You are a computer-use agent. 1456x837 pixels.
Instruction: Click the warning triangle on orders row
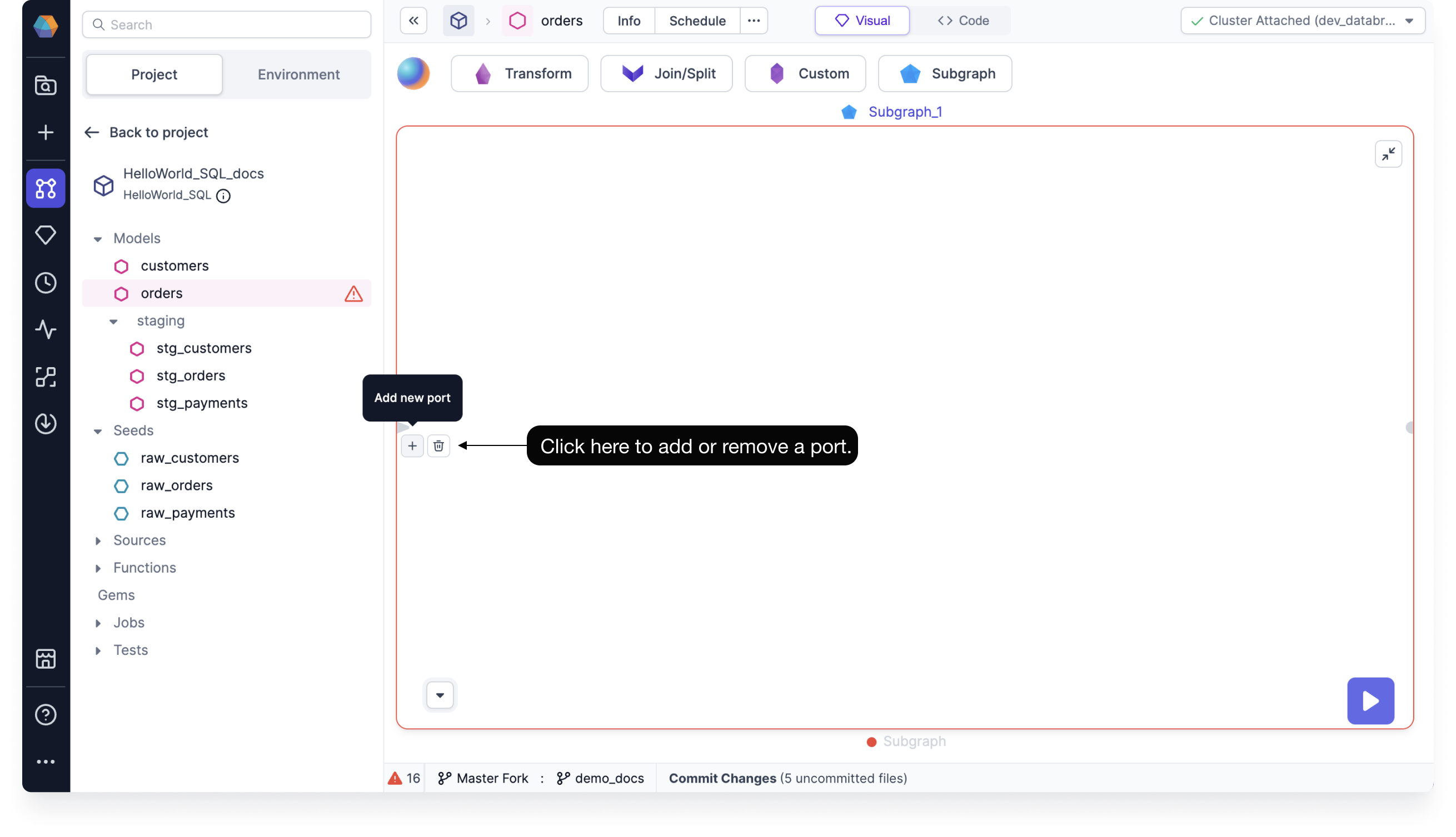tap(353, 294)
